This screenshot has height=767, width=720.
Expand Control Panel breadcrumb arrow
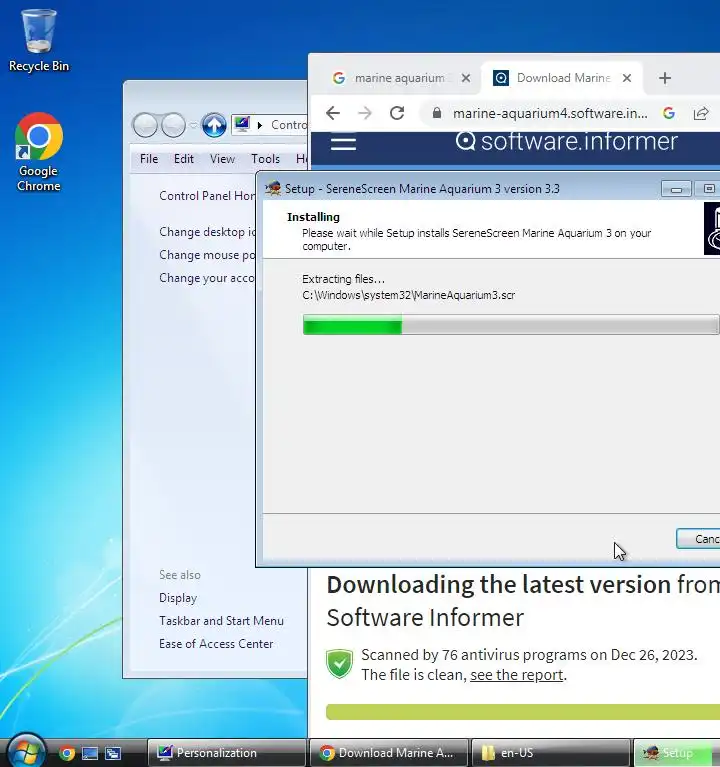point(260,126)
